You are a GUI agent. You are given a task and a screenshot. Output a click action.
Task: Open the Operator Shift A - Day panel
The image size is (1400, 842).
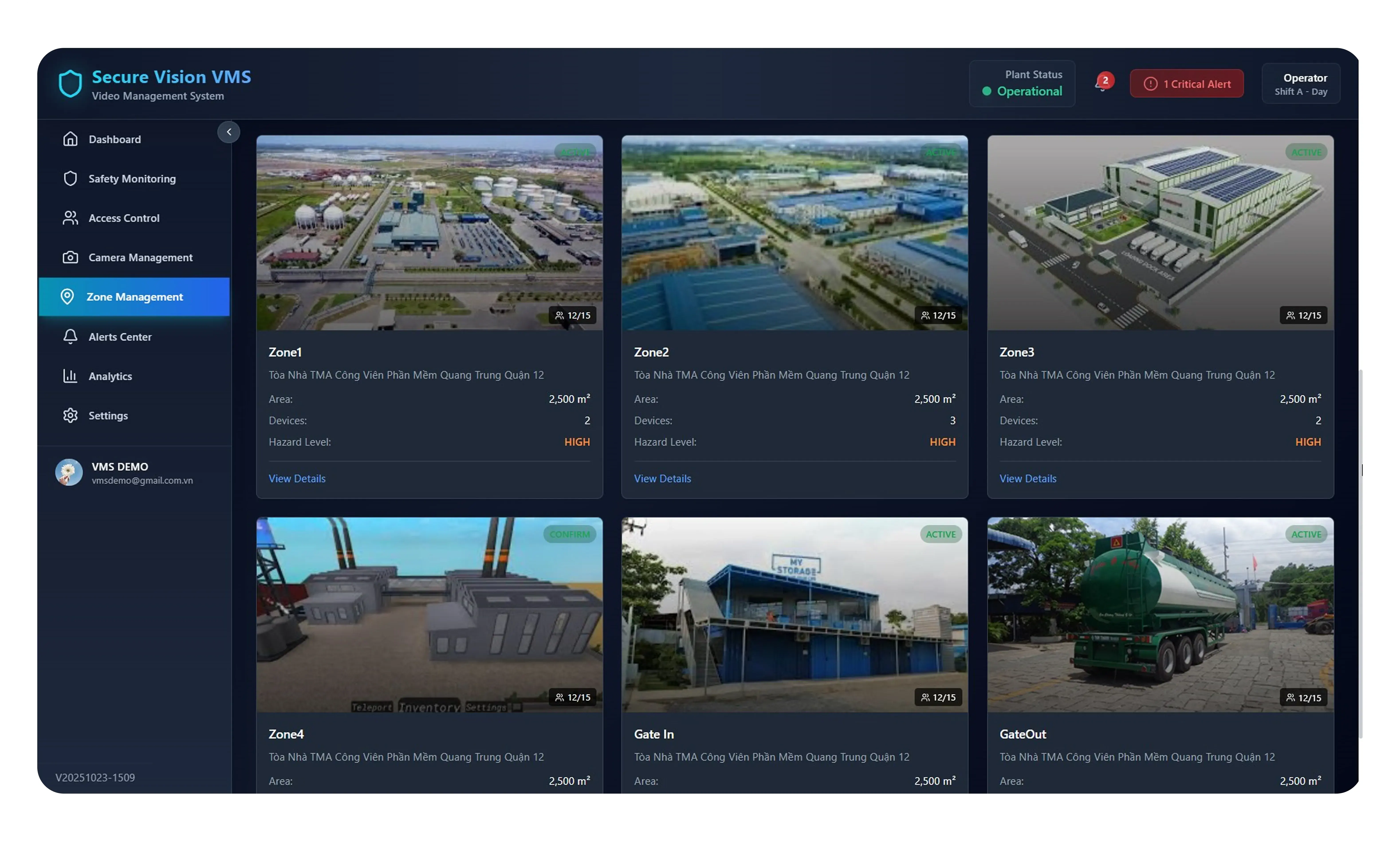[x=1301, y=83]
